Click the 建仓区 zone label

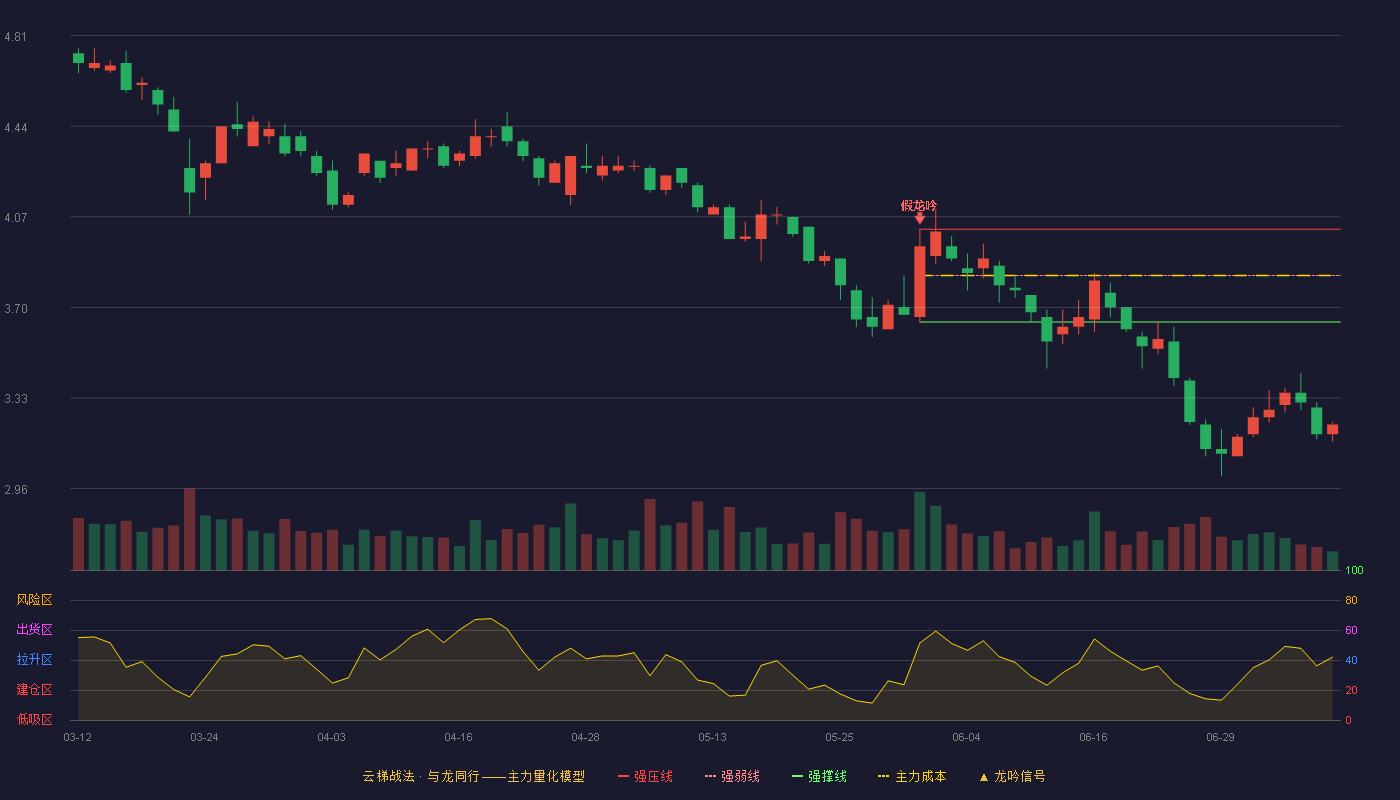[34, 690]
